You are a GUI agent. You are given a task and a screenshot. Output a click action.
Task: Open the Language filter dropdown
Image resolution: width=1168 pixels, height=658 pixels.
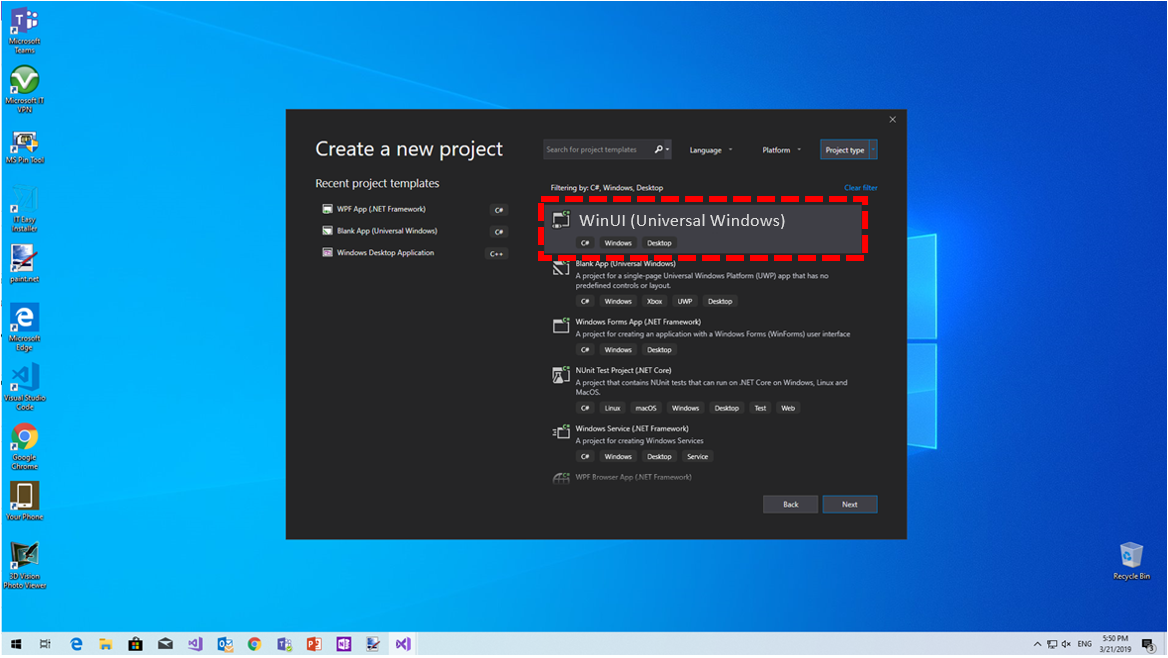pos(710,149)
